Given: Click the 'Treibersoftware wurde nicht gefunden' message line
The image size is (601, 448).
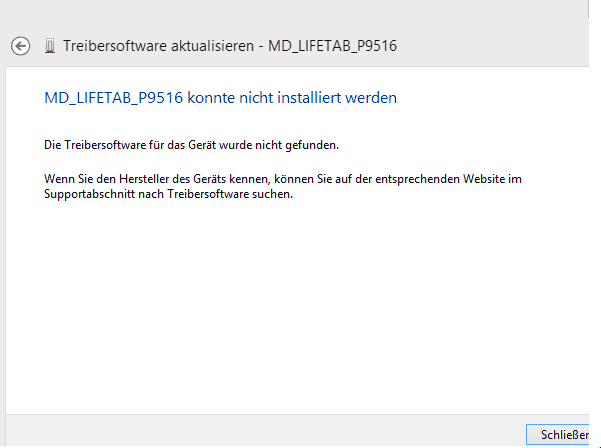Looking at the screenshot, I should [x=192, y=145].
